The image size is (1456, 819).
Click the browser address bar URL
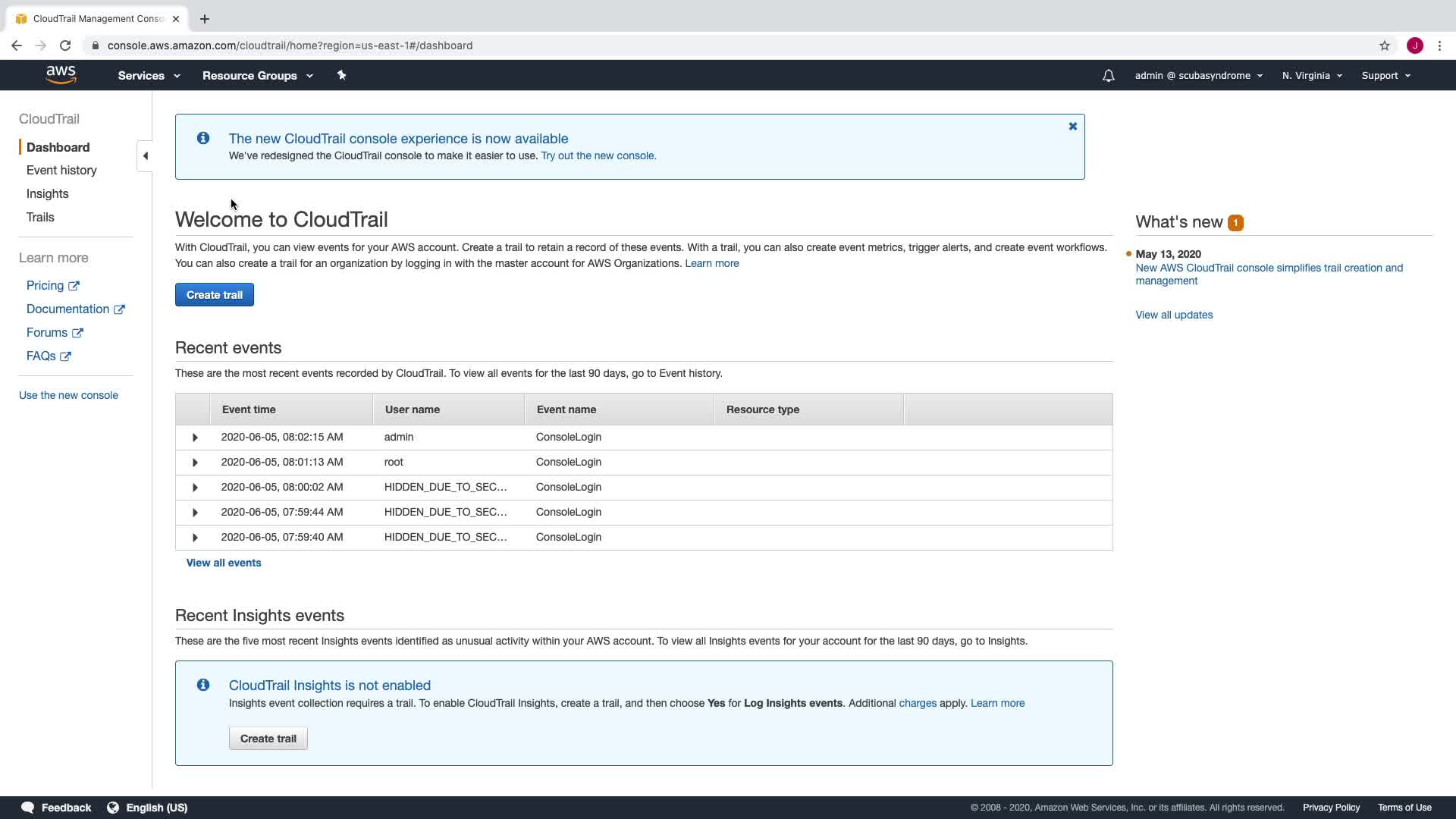[x=290, y=45]
